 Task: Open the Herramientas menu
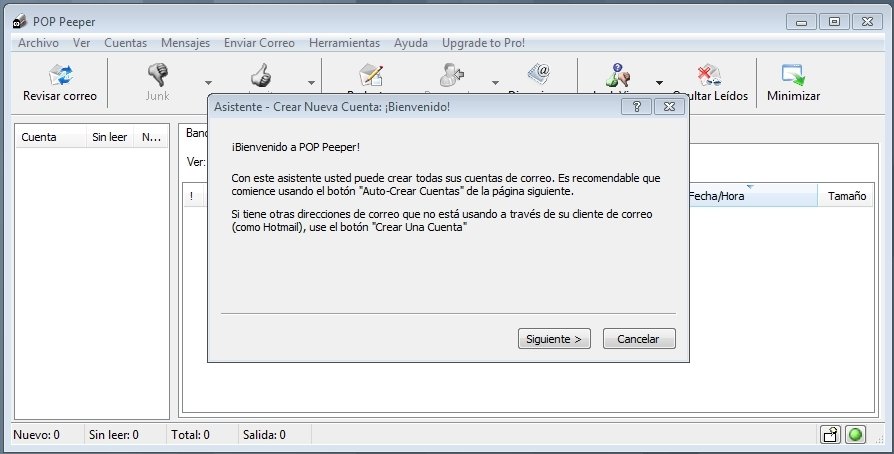[344, 43]
